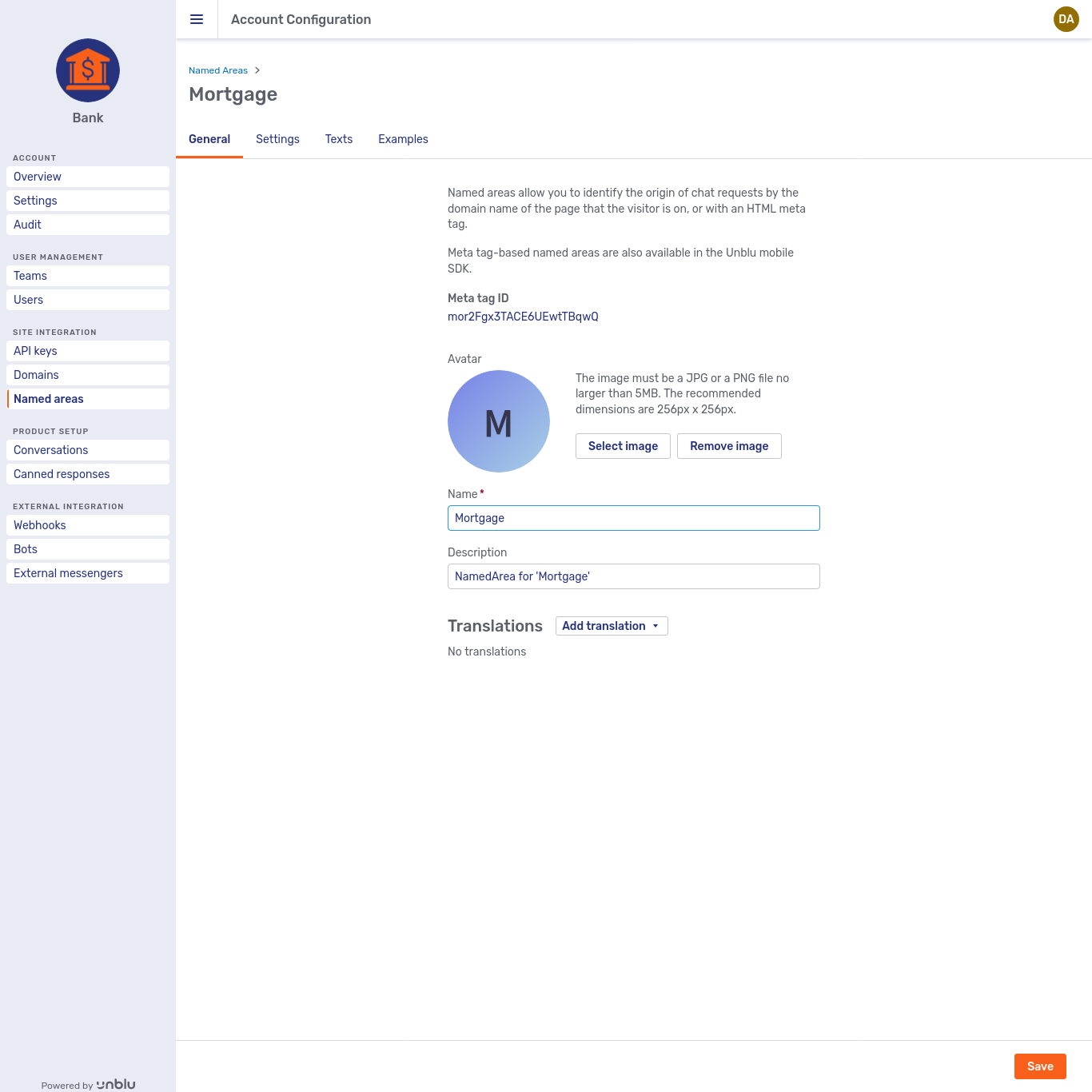
Task: Expand the Add translation dropdown
Action: (611, 626)
